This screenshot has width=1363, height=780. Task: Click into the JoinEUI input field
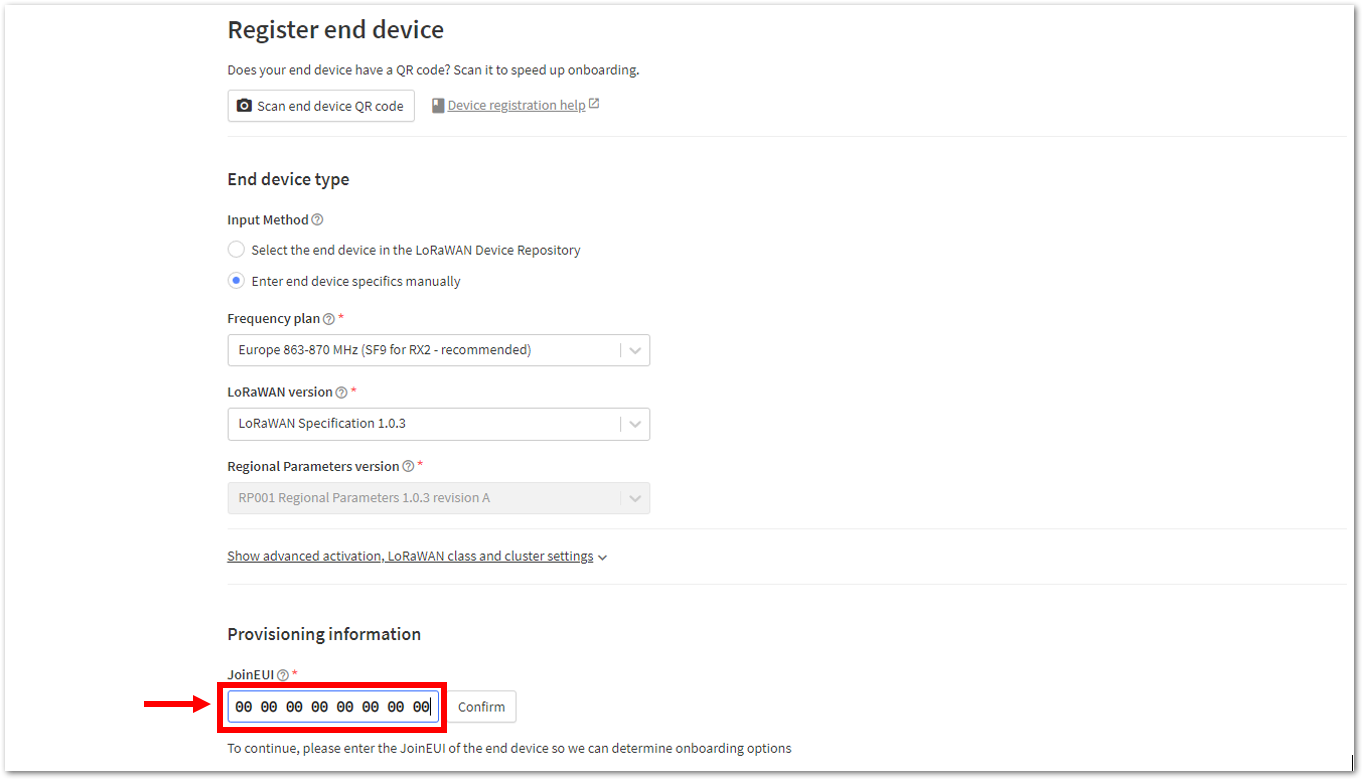pyautogui.click(x=333, y=707)
